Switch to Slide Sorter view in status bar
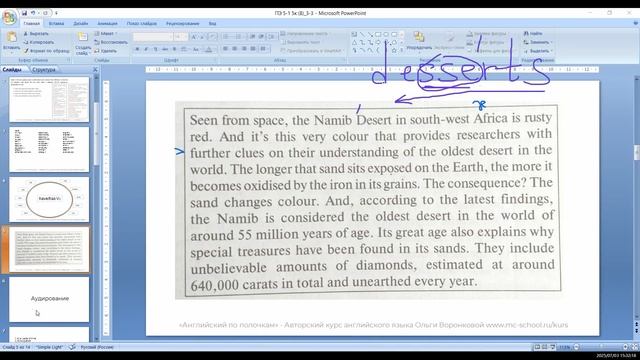 click(x=545, y=347)
